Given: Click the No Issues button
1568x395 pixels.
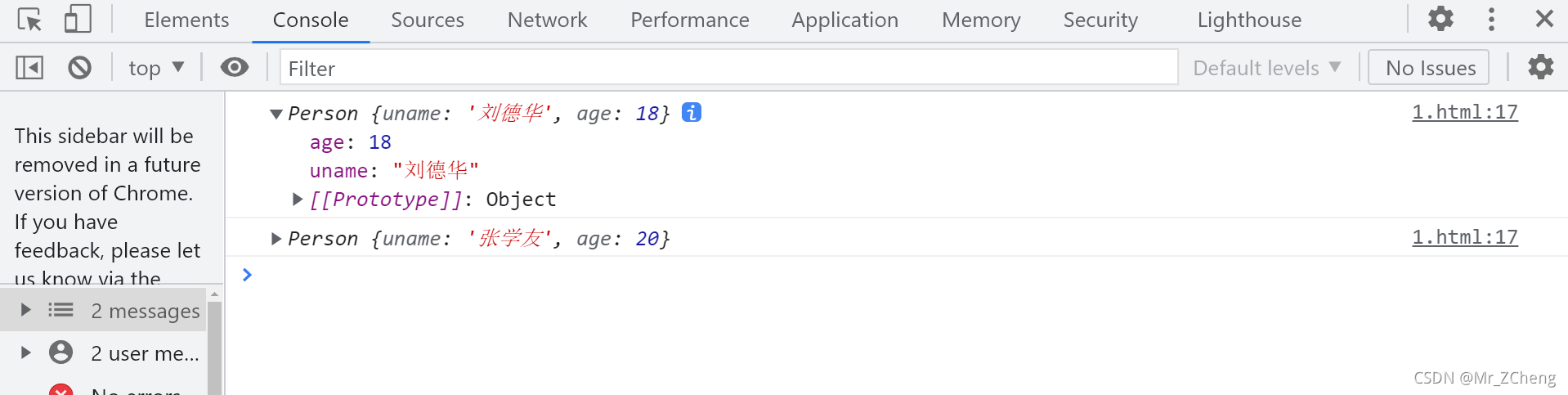Looking at the screenshot, I should pyautogui.click(x=1430, y=68).
